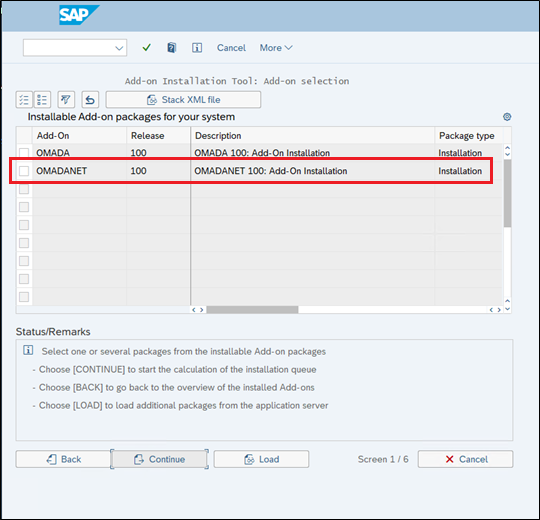Click the table scroll-down arrow

click(x=507, y=309)
